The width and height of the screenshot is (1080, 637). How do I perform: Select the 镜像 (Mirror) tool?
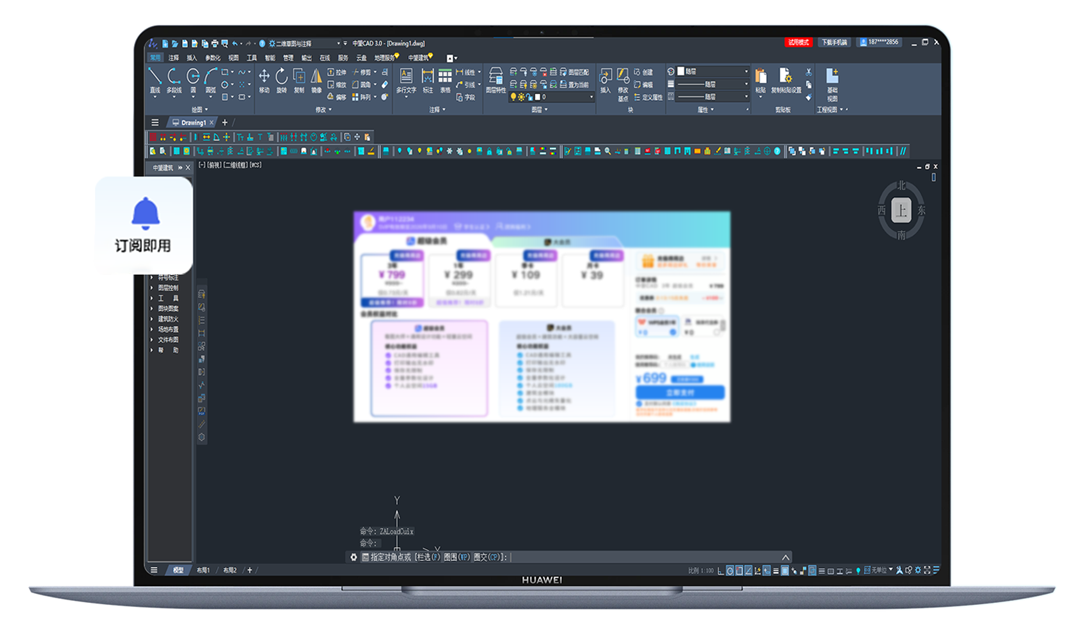316,80
